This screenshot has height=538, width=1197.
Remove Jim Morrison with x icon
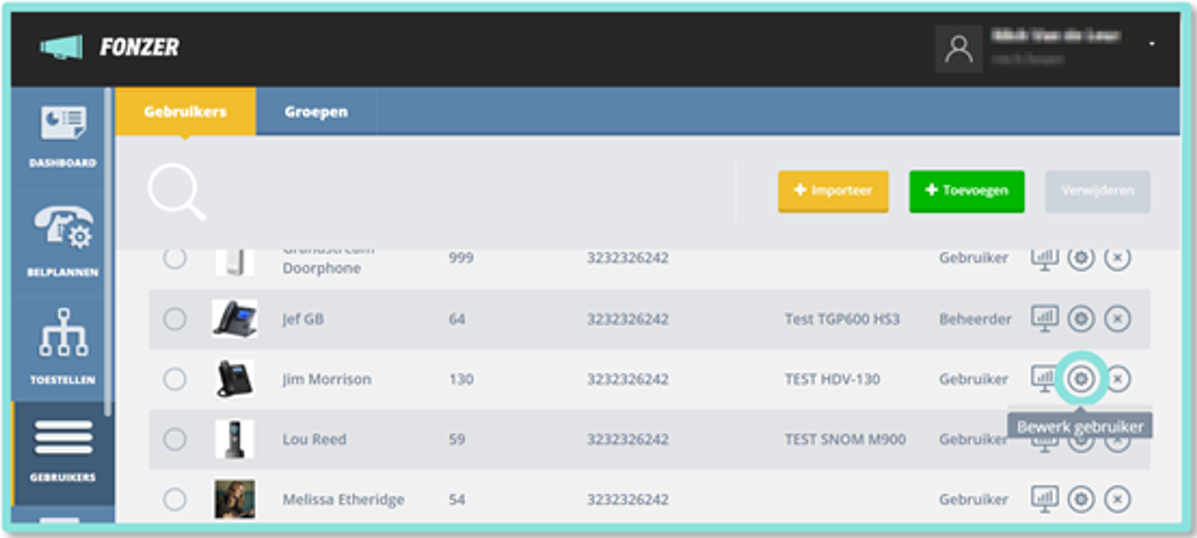click(1118, 379)
